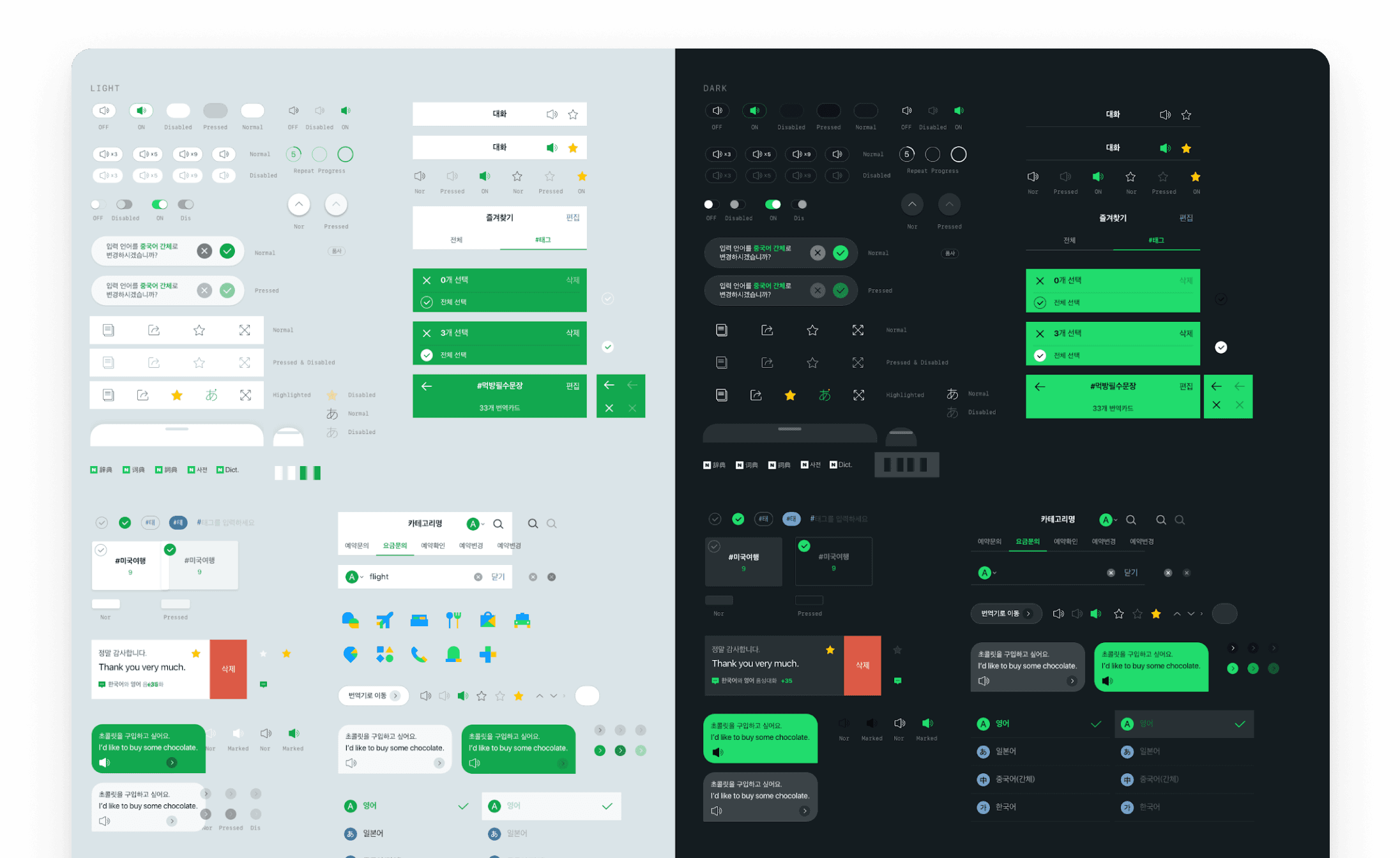Click the medical cross plus icon

click(487, 654)
